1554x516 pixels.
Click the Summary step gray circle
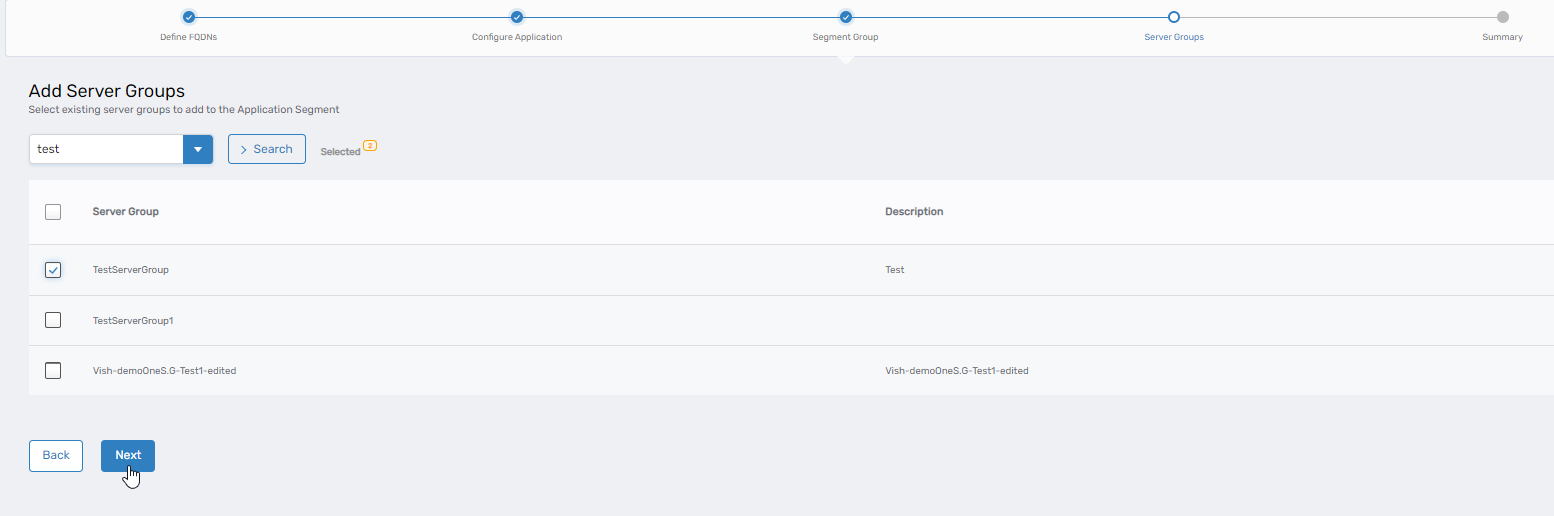[1502, 17]
